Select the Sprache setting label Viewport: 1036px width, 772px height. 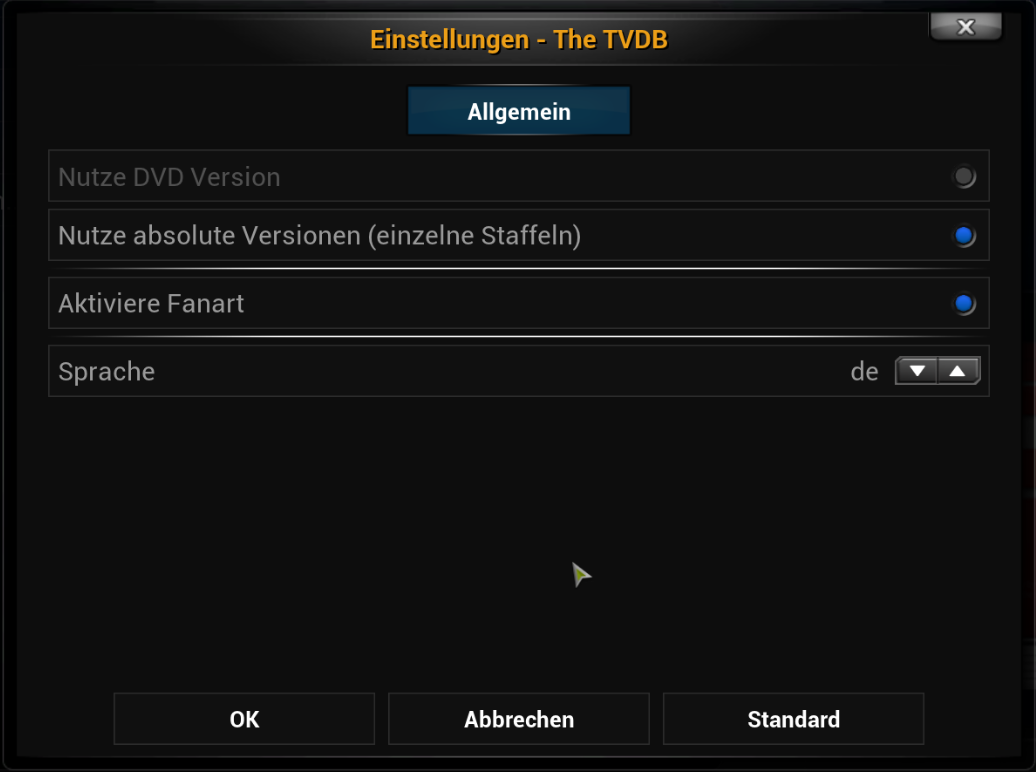pyautogui.click(x=106, y=372)
